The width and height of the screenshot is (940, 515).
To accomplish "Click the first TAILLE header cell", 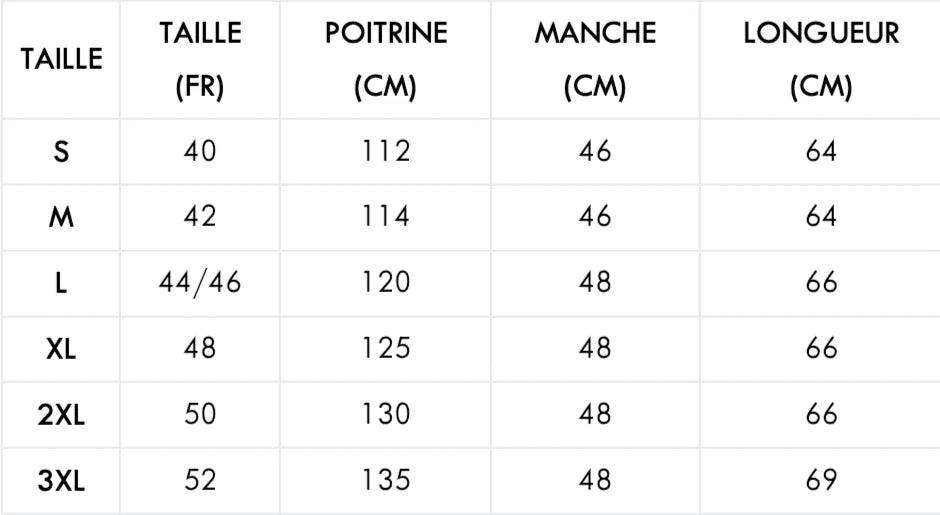I will (62, 59).
